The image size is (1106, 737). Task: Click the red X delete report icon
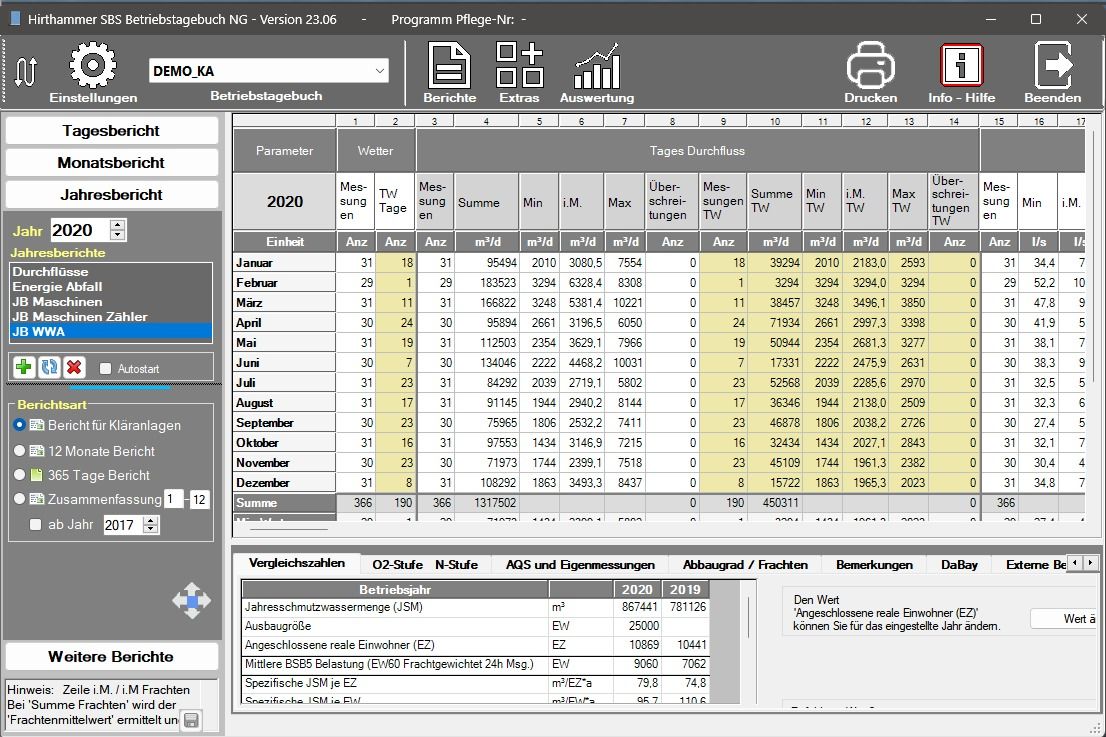pos(74,368)
